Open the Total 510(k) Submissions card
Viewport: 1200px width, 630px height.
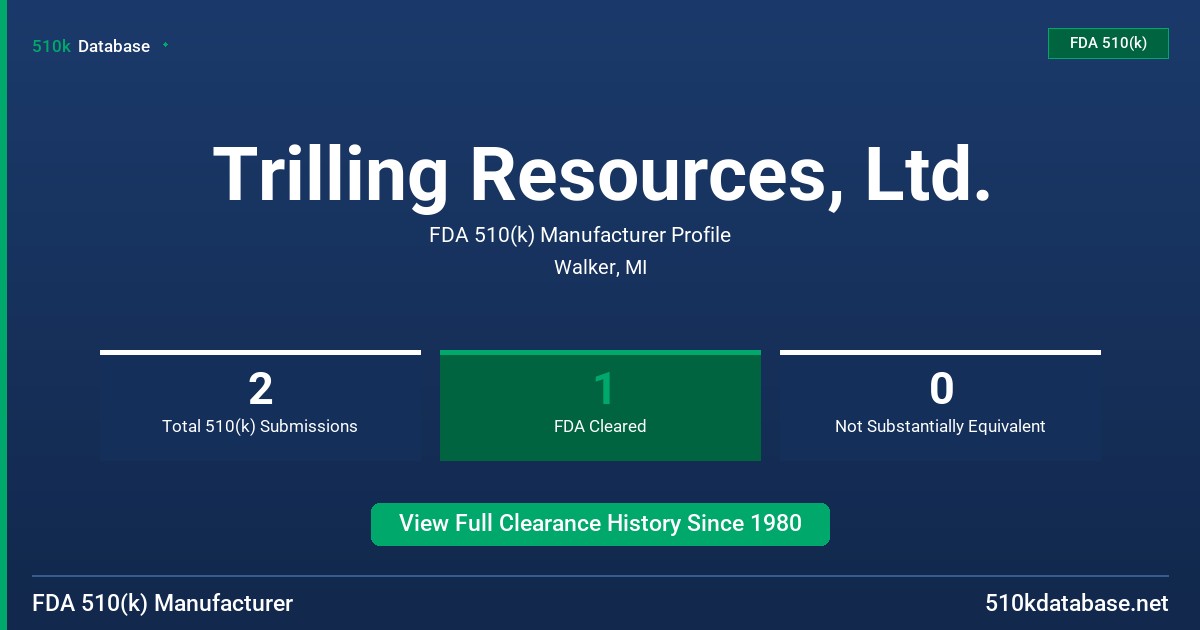tap(260, 406)
